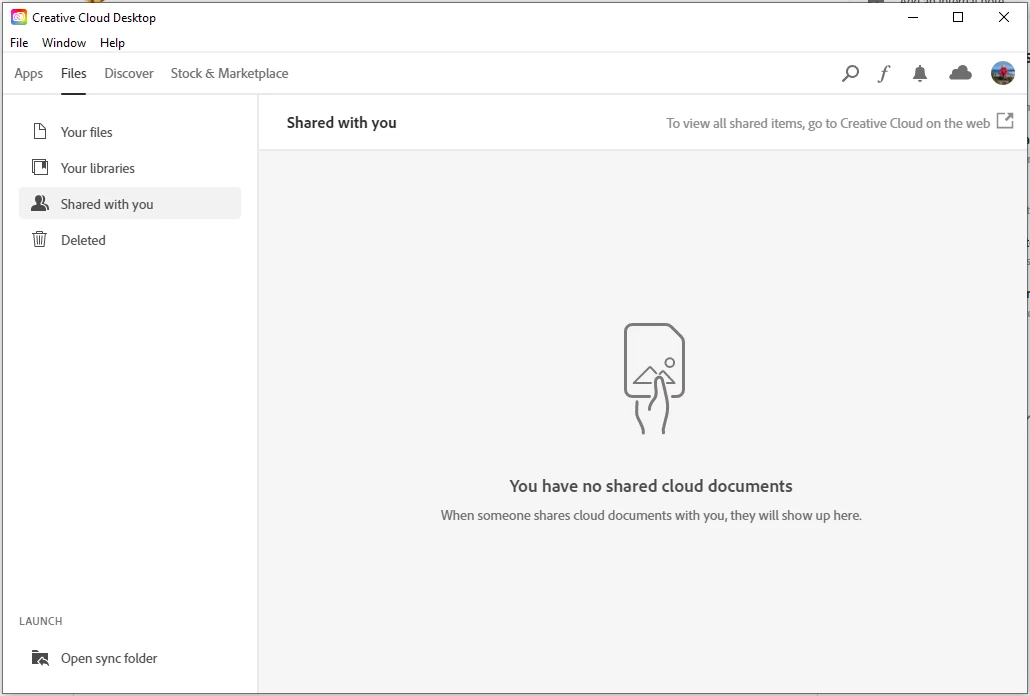This screenshot has height=696, width=1030.
Task: Select the Files tab
Action: click(74, 74)
